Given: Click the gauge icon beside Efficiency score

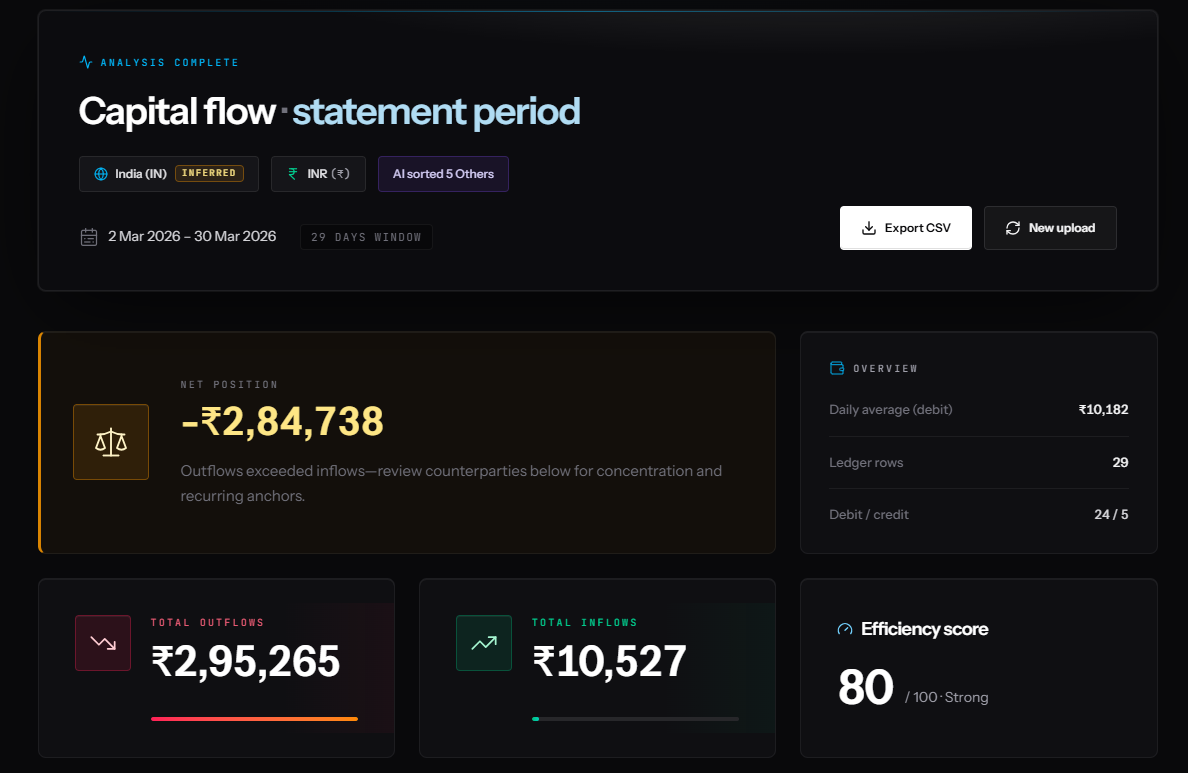Looking at the screenshot, I should (x=845, y=629).
